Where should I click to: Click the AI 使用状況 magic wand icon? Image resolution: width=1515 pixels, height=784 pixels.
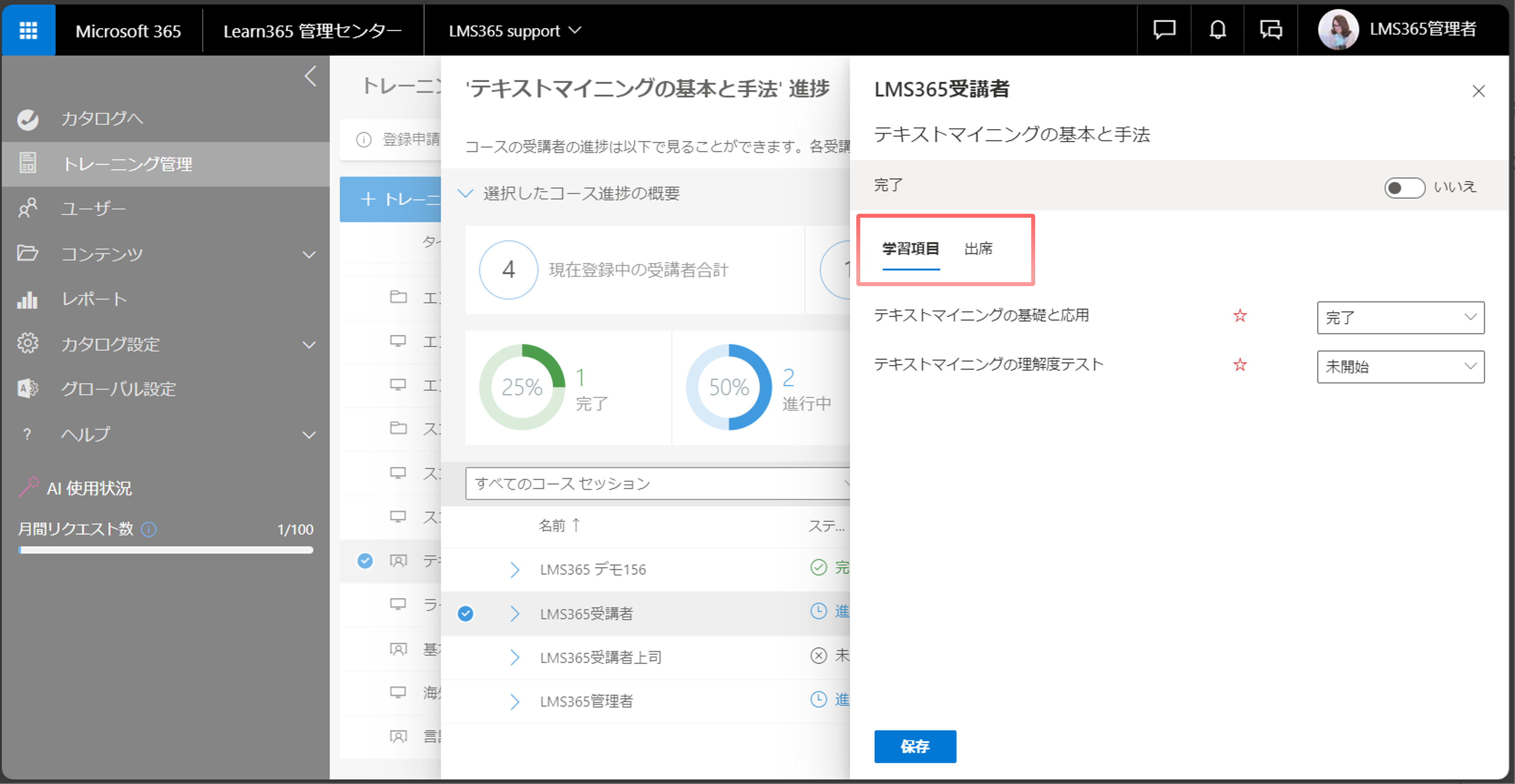29,487
